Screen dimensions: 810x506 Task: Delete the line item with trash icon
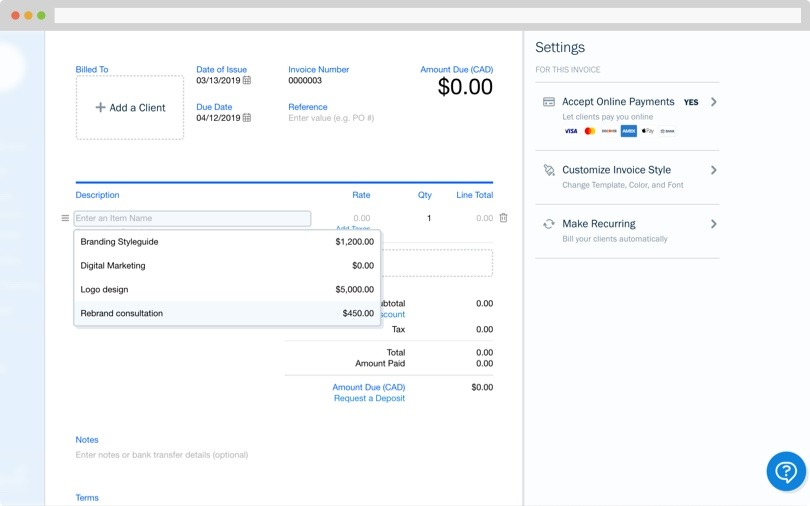[503, 218]
